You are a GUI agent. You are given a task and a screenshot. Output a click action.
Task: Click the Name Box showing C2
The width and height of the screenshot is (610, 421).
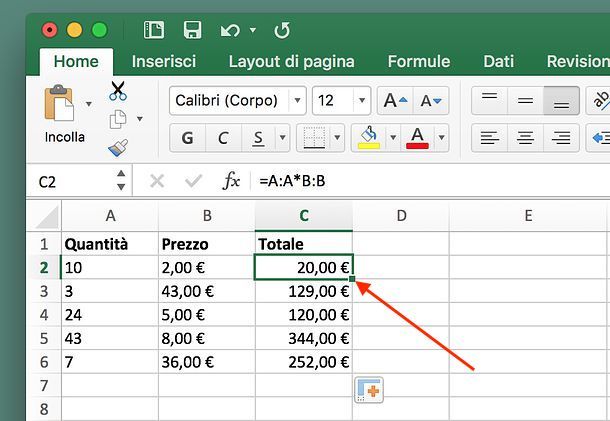pyautogui.click(x=72, y=181)
